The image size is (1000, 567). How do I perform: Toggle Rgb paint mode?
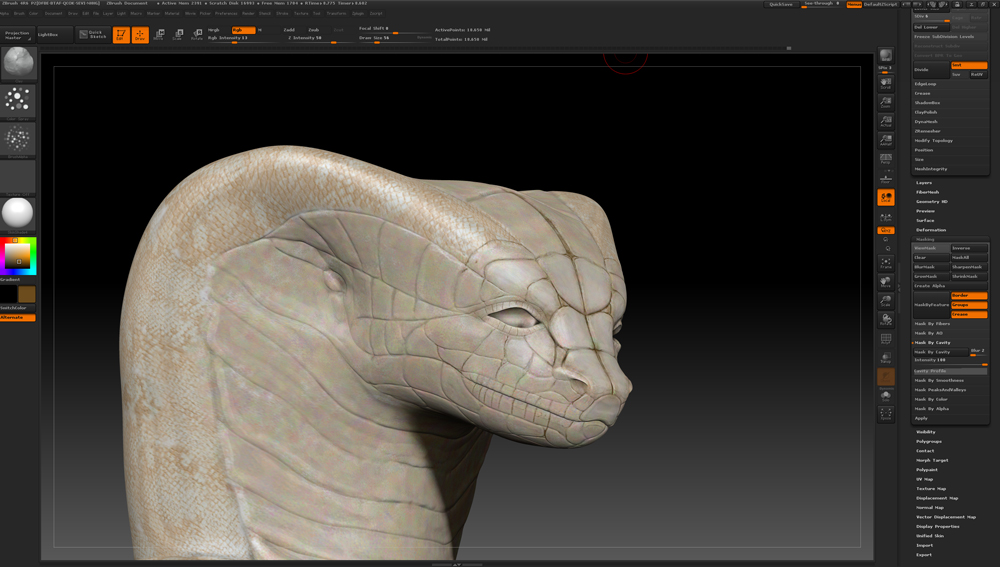click(243, 30)
